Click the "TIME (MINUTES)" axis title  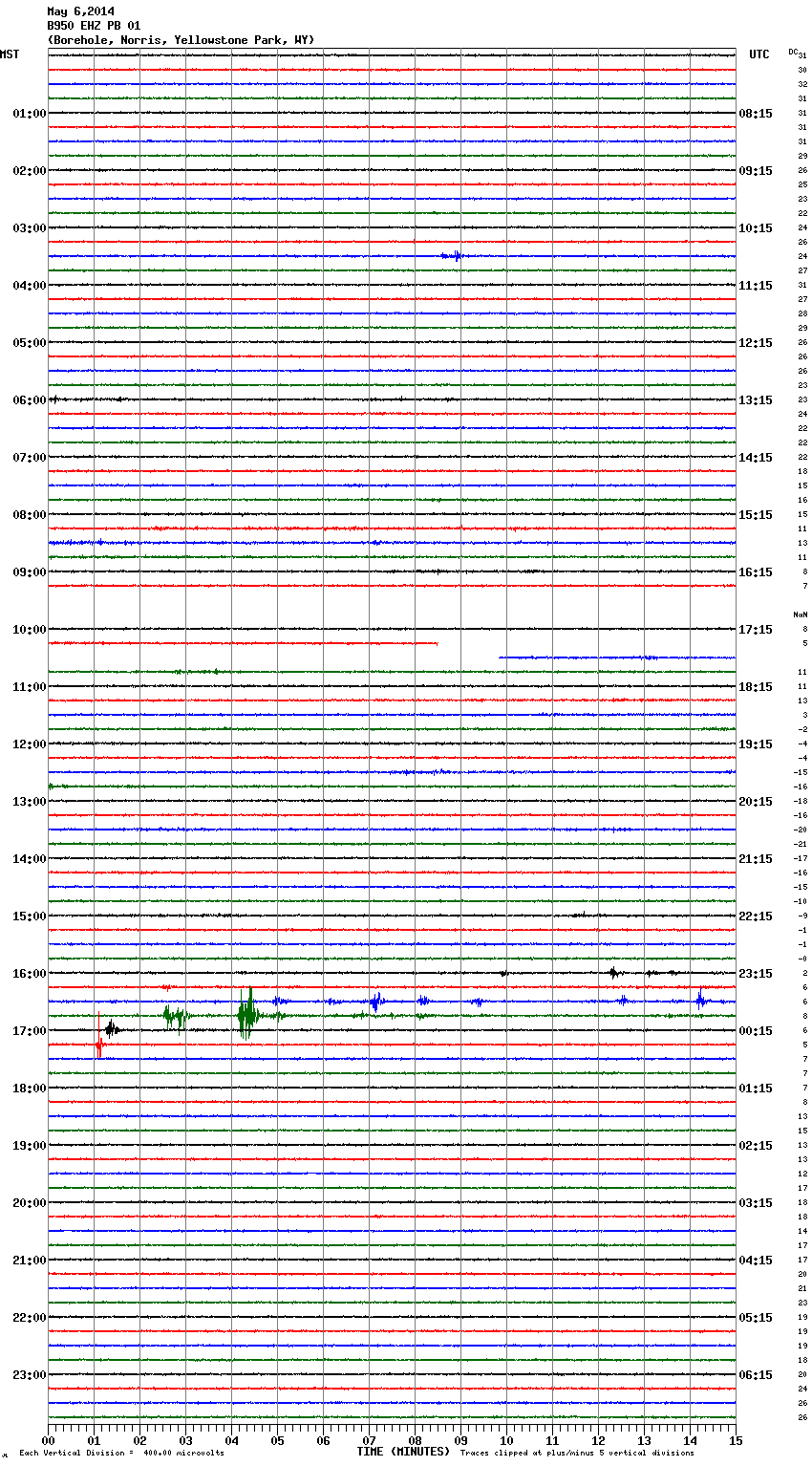click(403, 1452)
